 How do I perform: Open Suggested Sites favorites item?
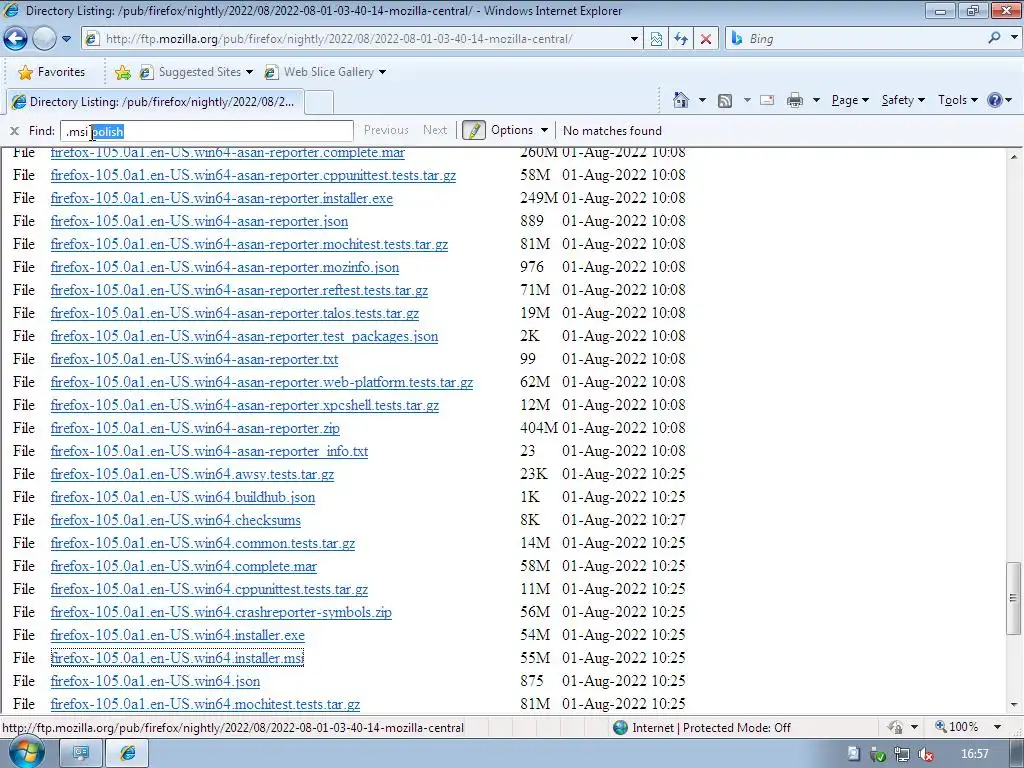(x=195, y=72)
